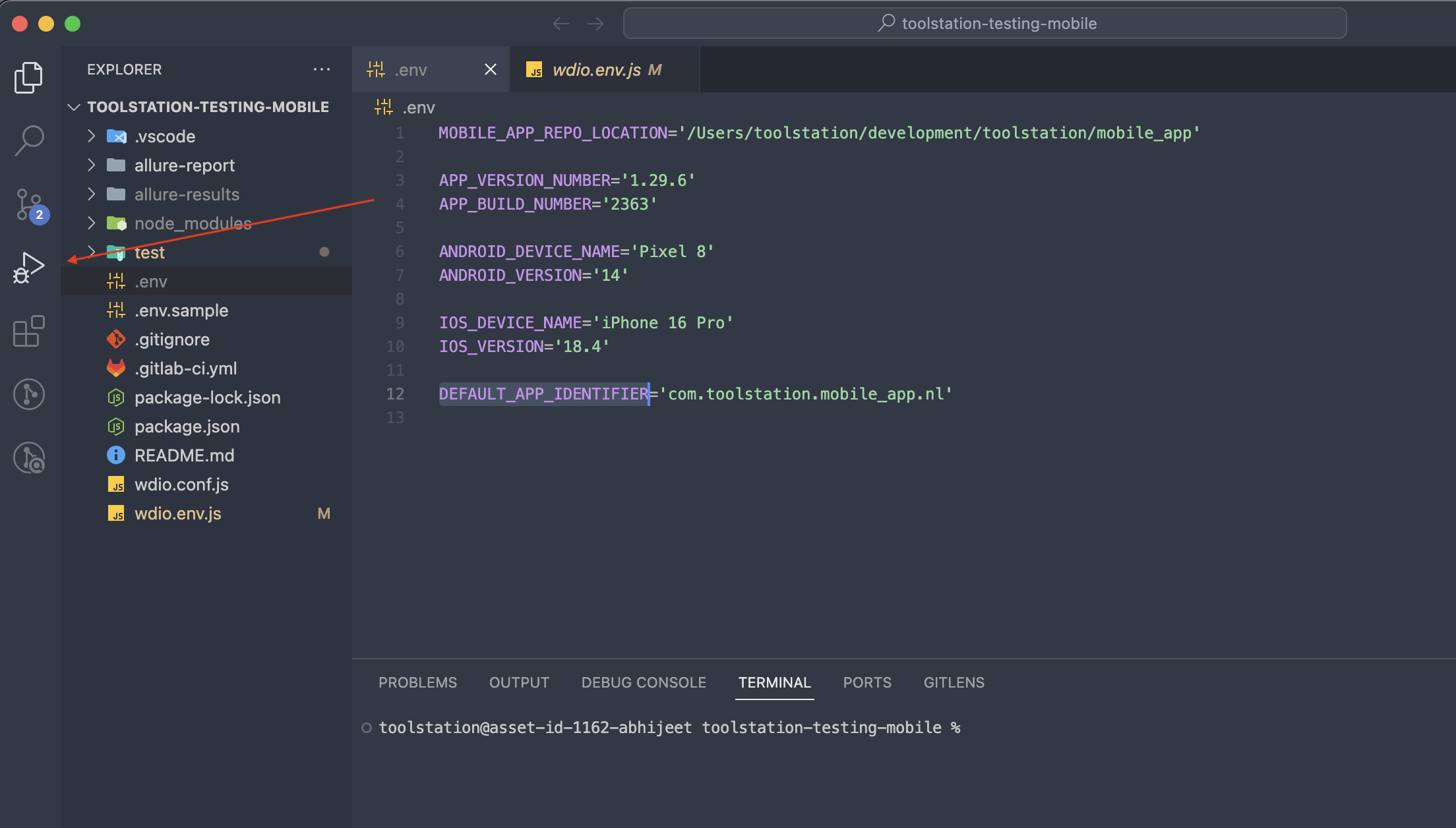Click the toolstation-testing-mobile search bar
1456x828 pixels.
click(x=984, y=23)
